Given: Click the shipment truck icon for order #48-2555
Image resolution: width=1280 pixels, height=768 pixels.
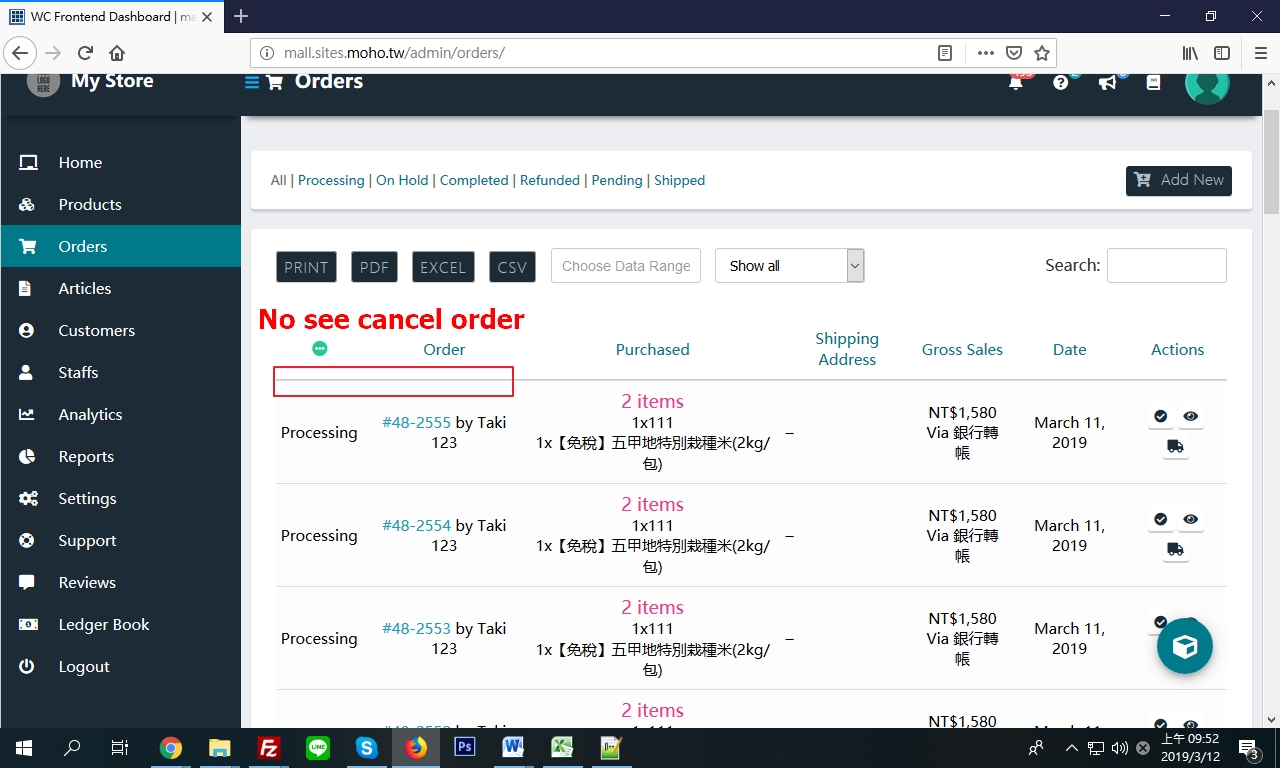Looking at the screenshot, I should pyautogui.click(x=1175, y=447).
